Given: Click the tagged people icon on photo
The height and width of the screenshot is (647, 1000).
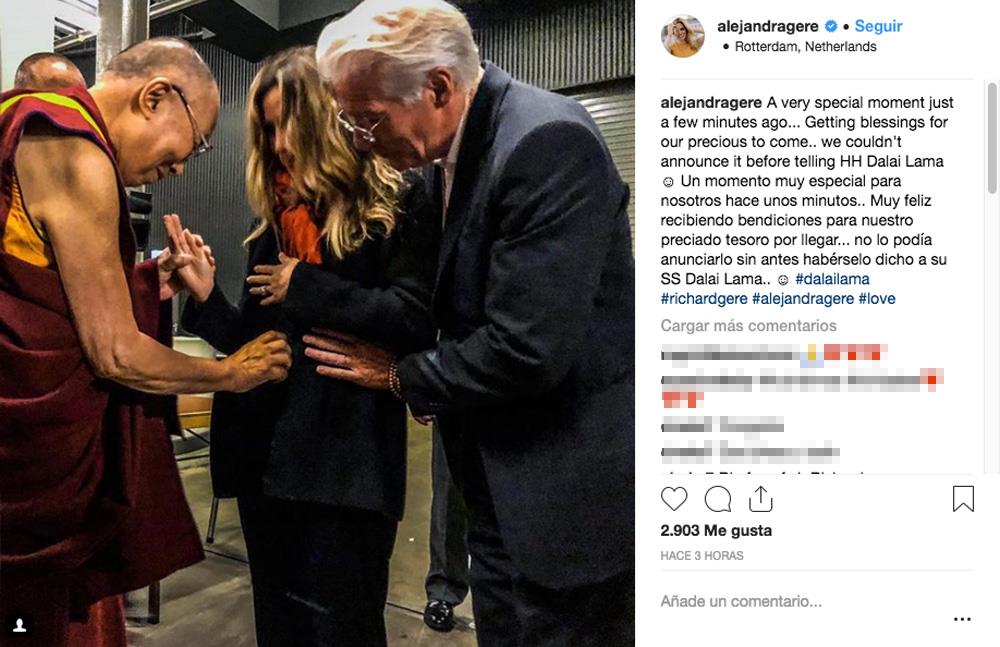Looking at the screenshot, I should (20, 625).
